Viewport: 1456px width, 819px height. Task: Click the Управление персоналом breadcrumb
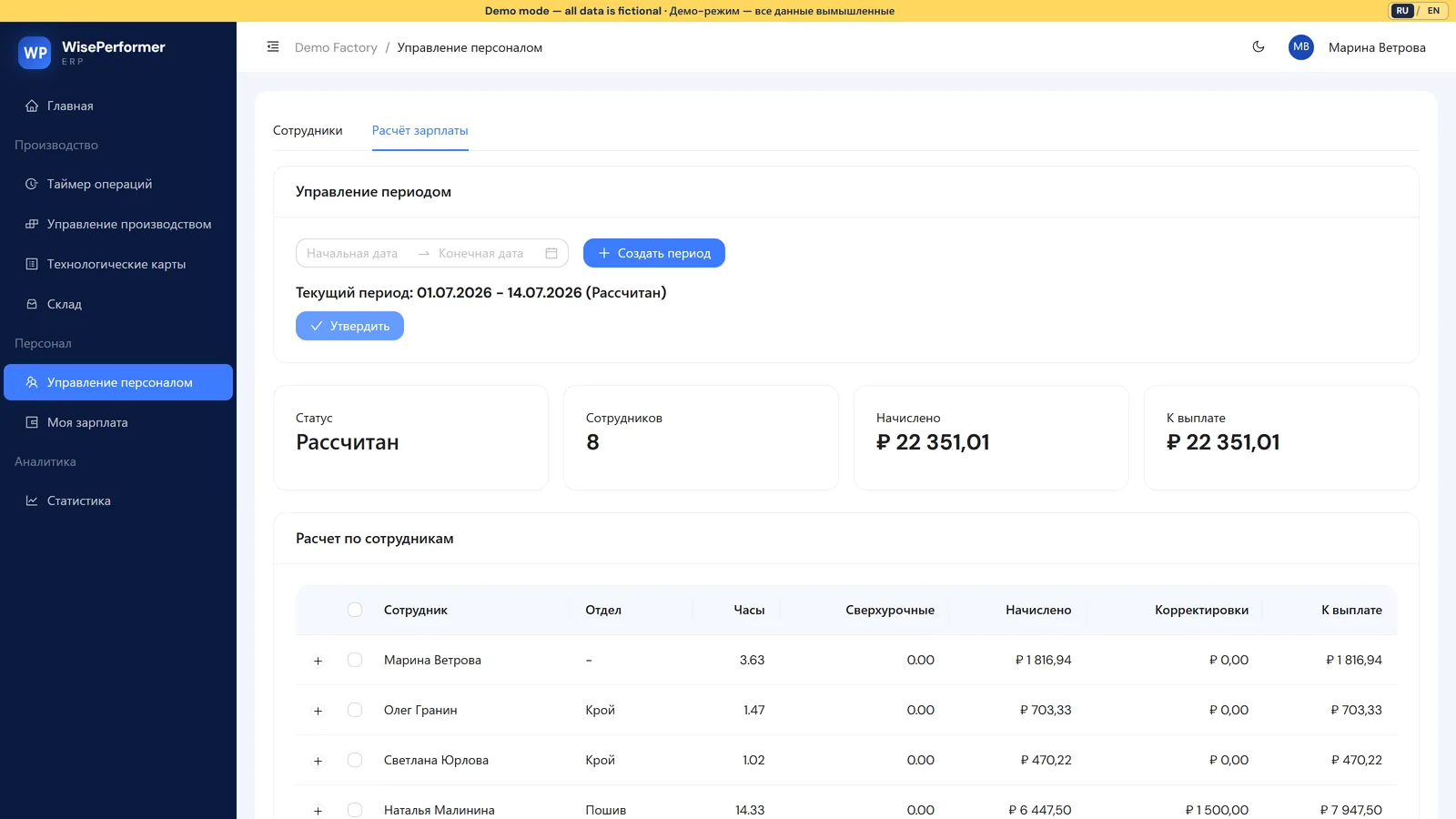[470, 47]
